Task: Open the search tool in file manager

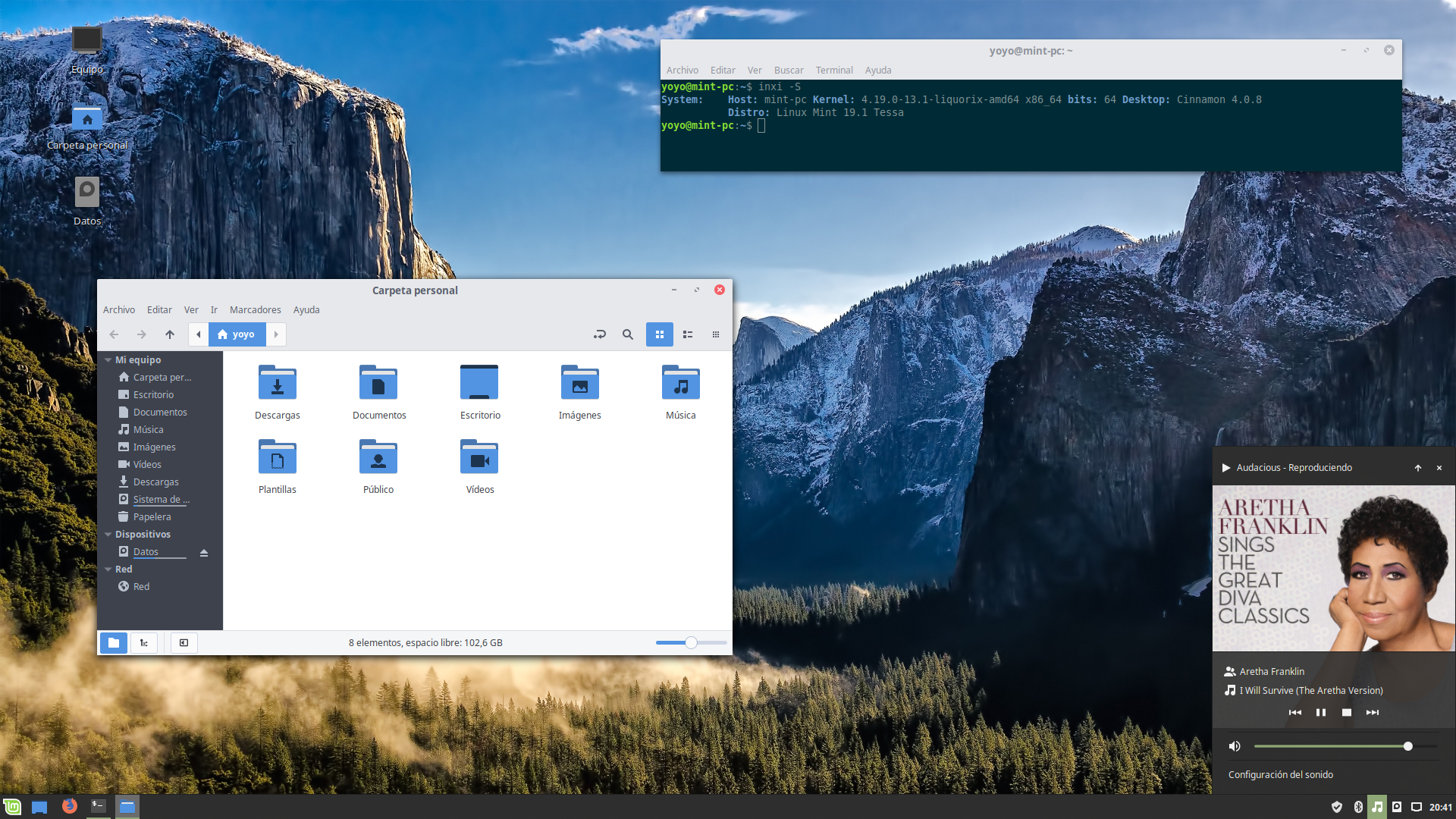Action: 627,334
